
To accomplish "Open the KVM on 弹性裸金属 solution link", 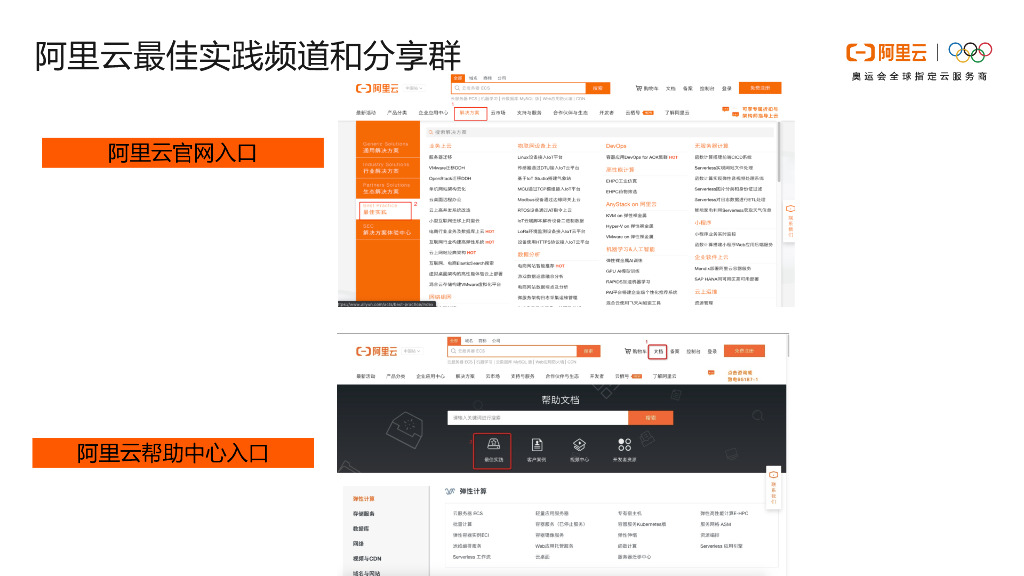I will click(626, 216).
